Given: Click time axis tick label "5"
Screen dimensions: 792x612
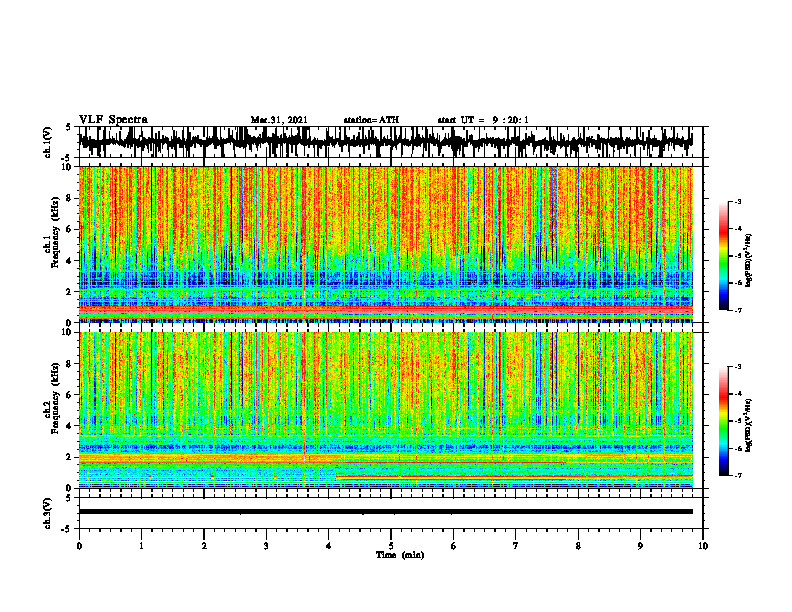Looking at the screenshot, I should [x=391, y=546].
